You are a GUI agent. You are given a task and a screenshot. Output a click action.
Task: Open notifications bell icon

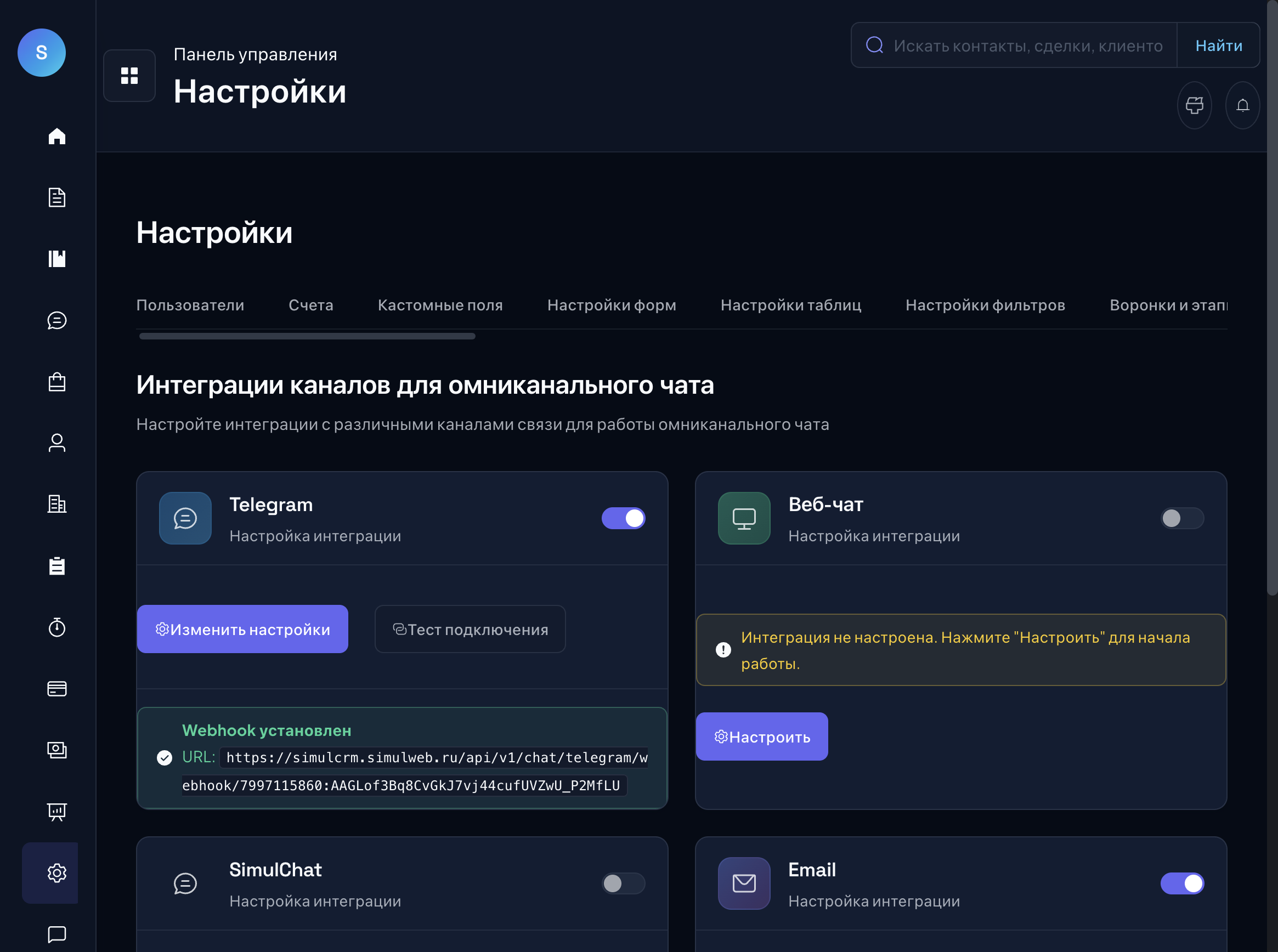click(x=1243, y=105)
